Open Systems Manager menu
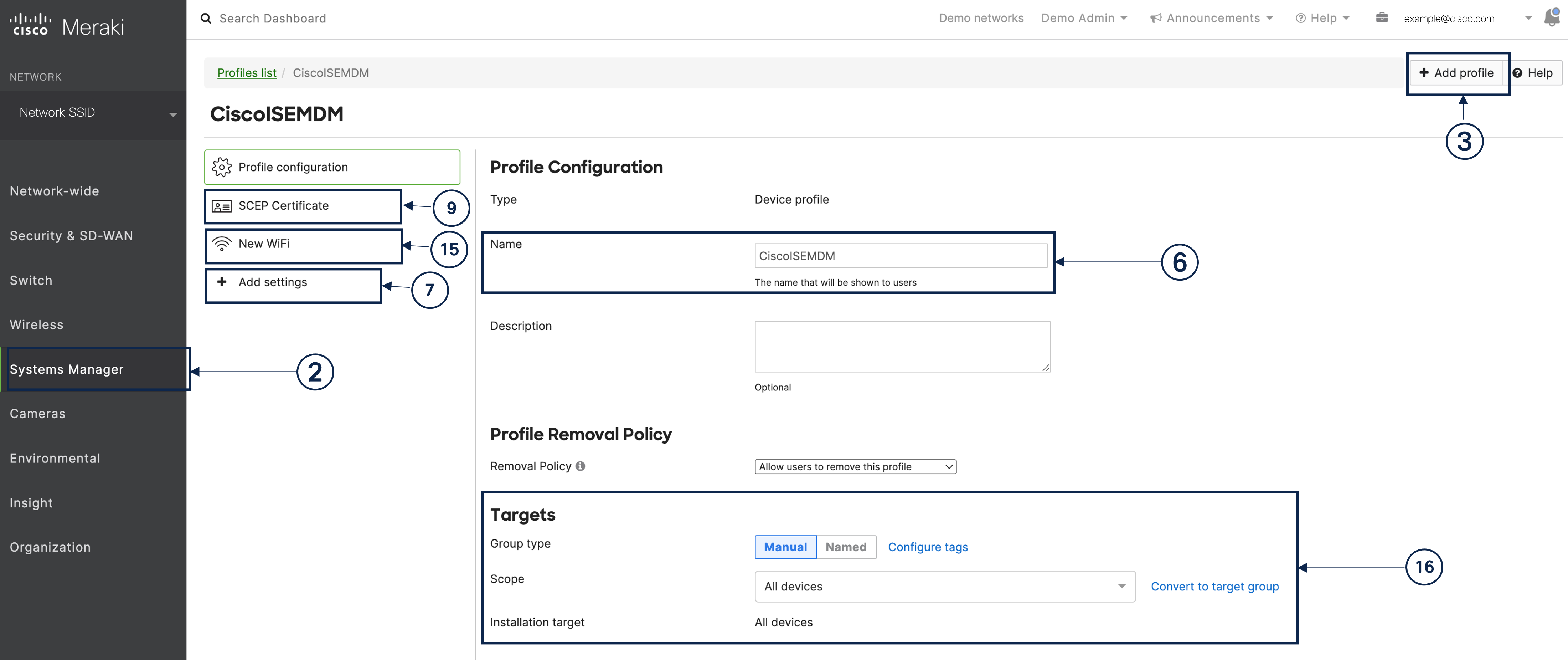 [66, 369]
